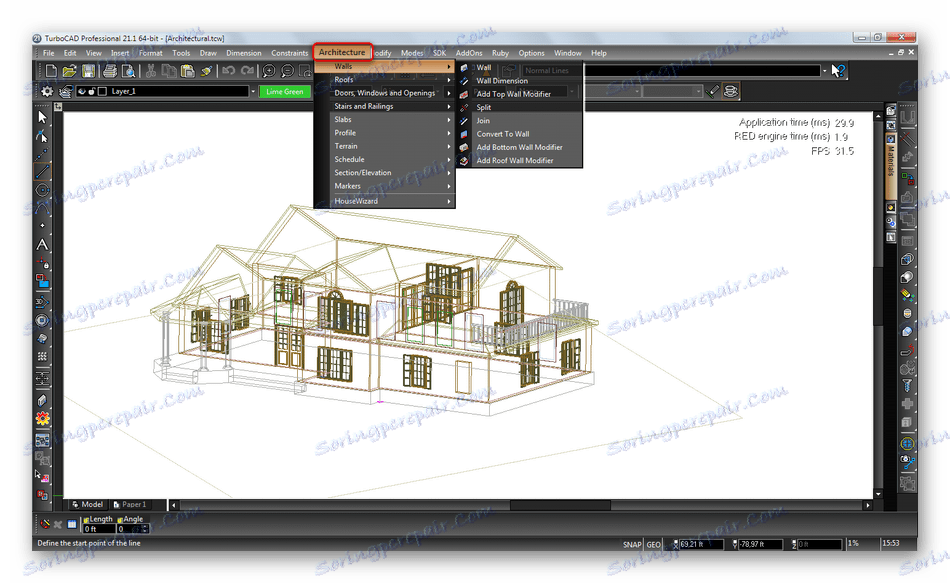Save the drawing using the Save icon
The image size is (950, 583).
[86, 70]
